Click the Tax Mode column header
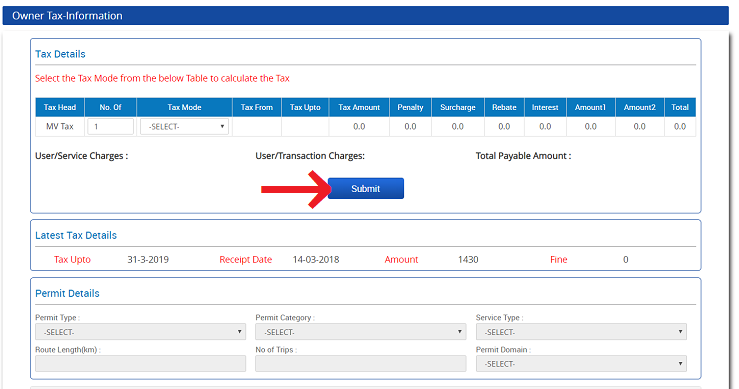Image resolution: width=739 pixels, height=389 pixels. click(184, 108)
